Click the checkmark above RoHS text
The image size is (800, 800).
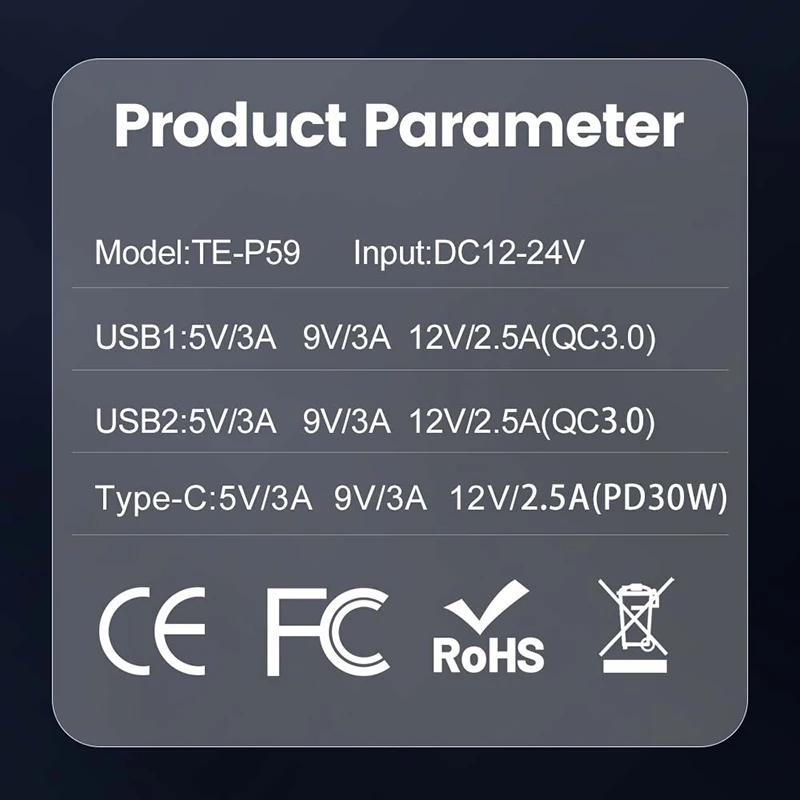487,606
